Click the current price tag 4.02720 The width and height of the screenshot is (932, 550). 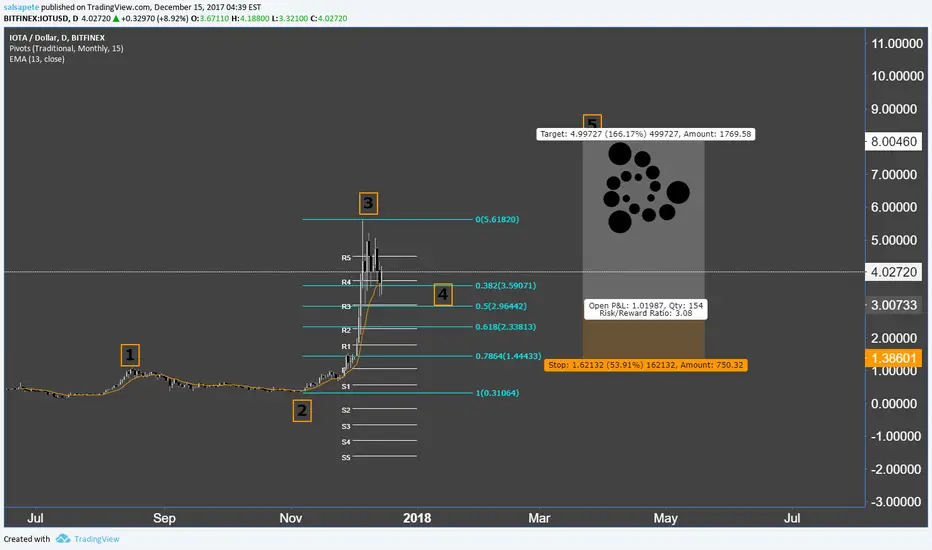click(894, 272)
